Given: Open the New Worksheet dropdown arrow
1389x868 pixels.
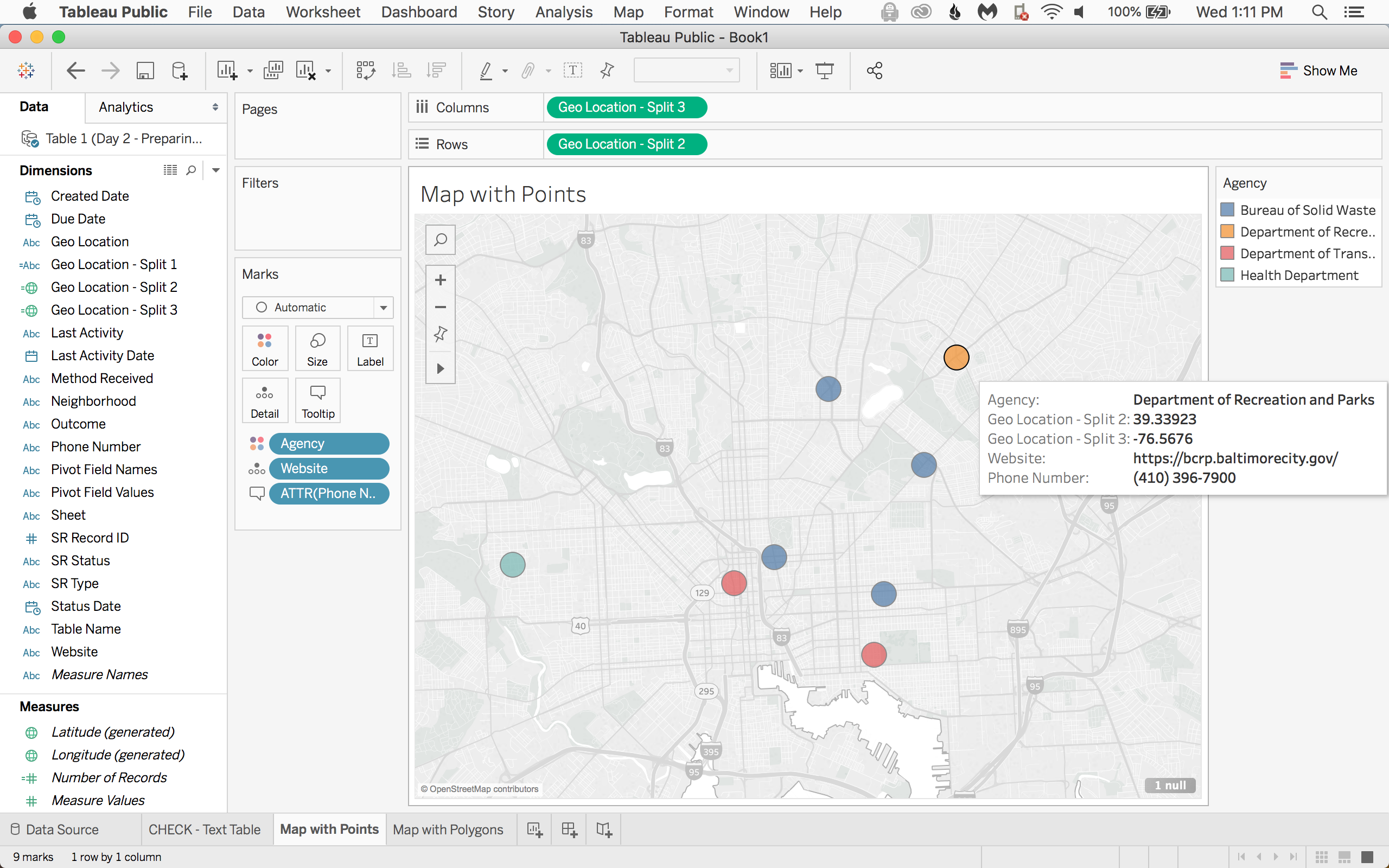Looking at the screenshot, I should (250, 71).
